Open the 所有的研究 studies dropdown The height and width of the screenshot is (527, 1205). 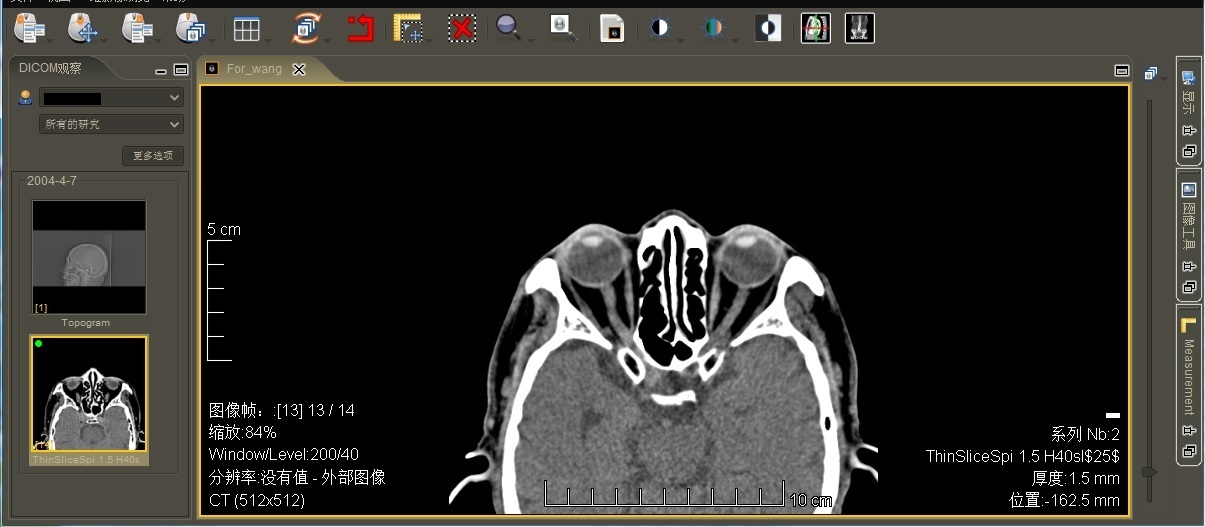tap(110, 125)
